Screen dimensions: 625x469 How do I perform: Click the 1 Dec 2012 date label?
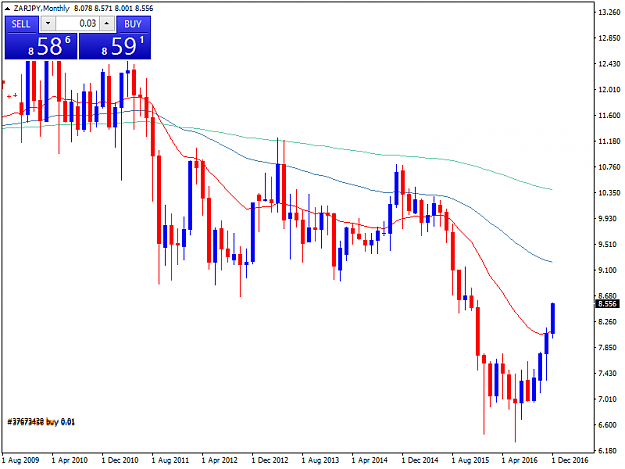(270, 460)
